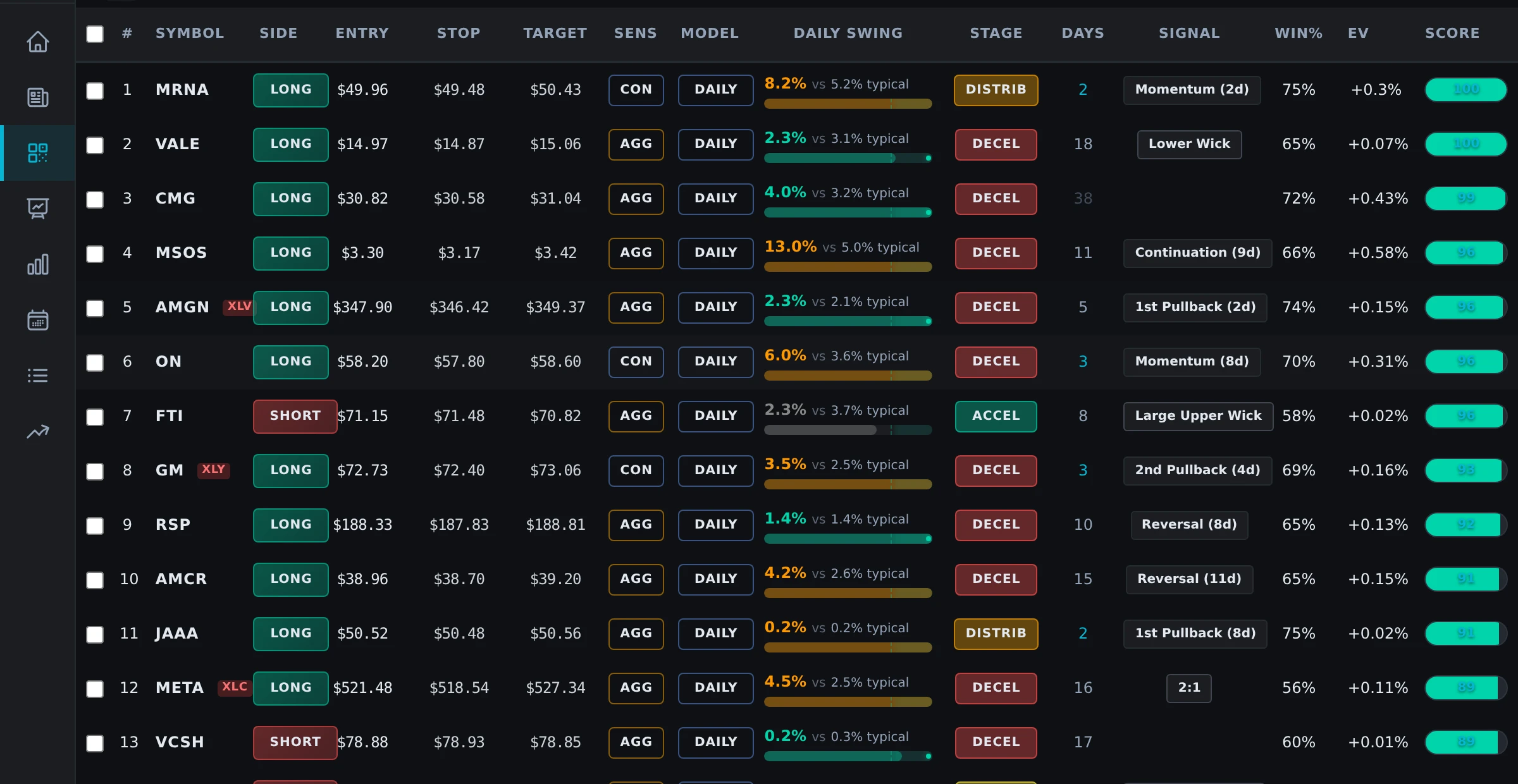This screenshot has width=1518, height=784.
Task: Open the news page sidebar icon
Action: click(x=38, y=97)
